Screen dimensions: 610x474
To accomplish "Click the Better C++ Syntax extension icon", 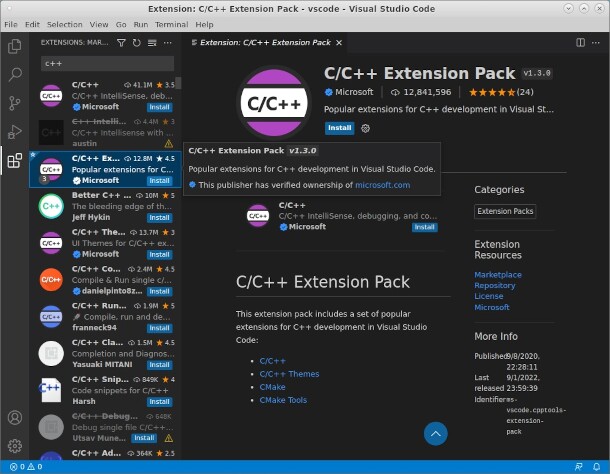I will tap(51, 206).
